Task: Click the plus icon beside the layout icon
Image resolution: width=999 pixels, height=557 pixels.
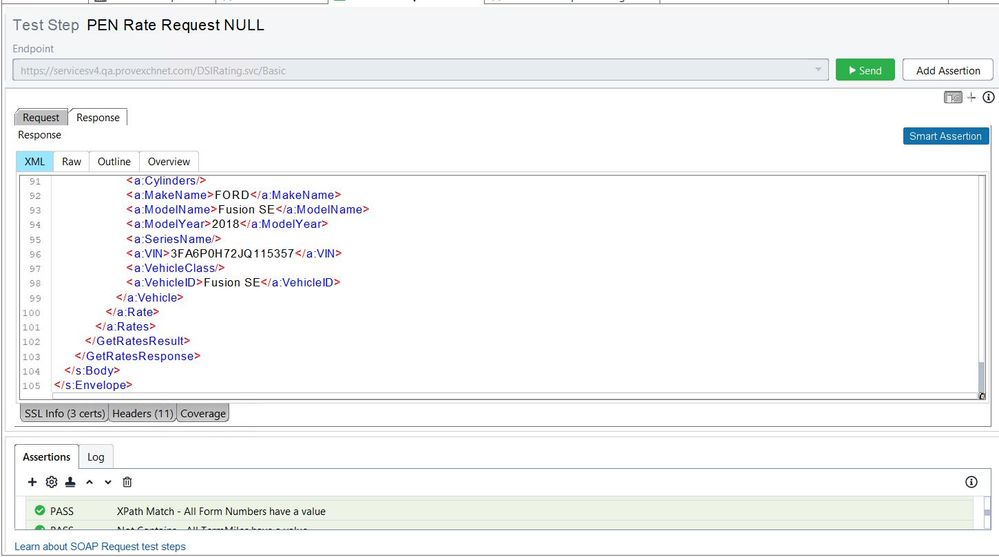Action: click(971, 97)
